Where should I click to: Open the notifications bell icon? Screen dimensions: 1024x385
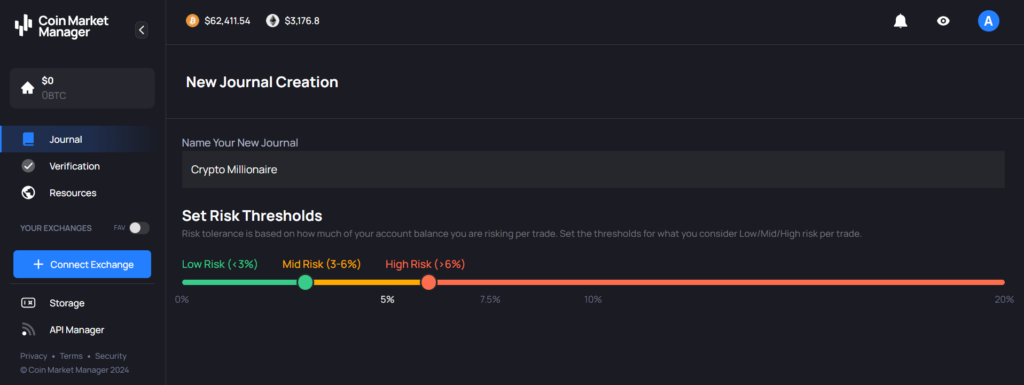click(x=901, y=22)
